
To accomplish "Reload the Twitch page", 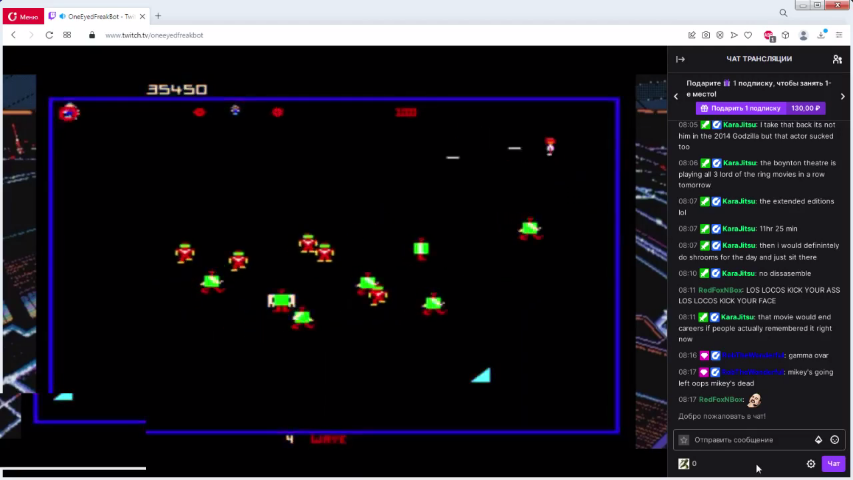I will coord(49,35).
